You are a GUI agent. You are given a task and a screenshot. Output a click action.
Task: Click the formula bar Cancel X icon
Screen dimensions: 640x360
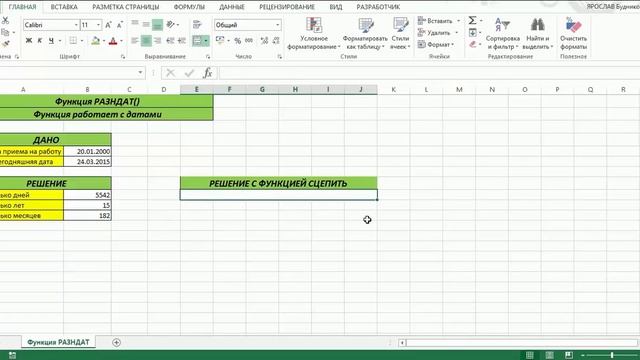pos(171,73)
